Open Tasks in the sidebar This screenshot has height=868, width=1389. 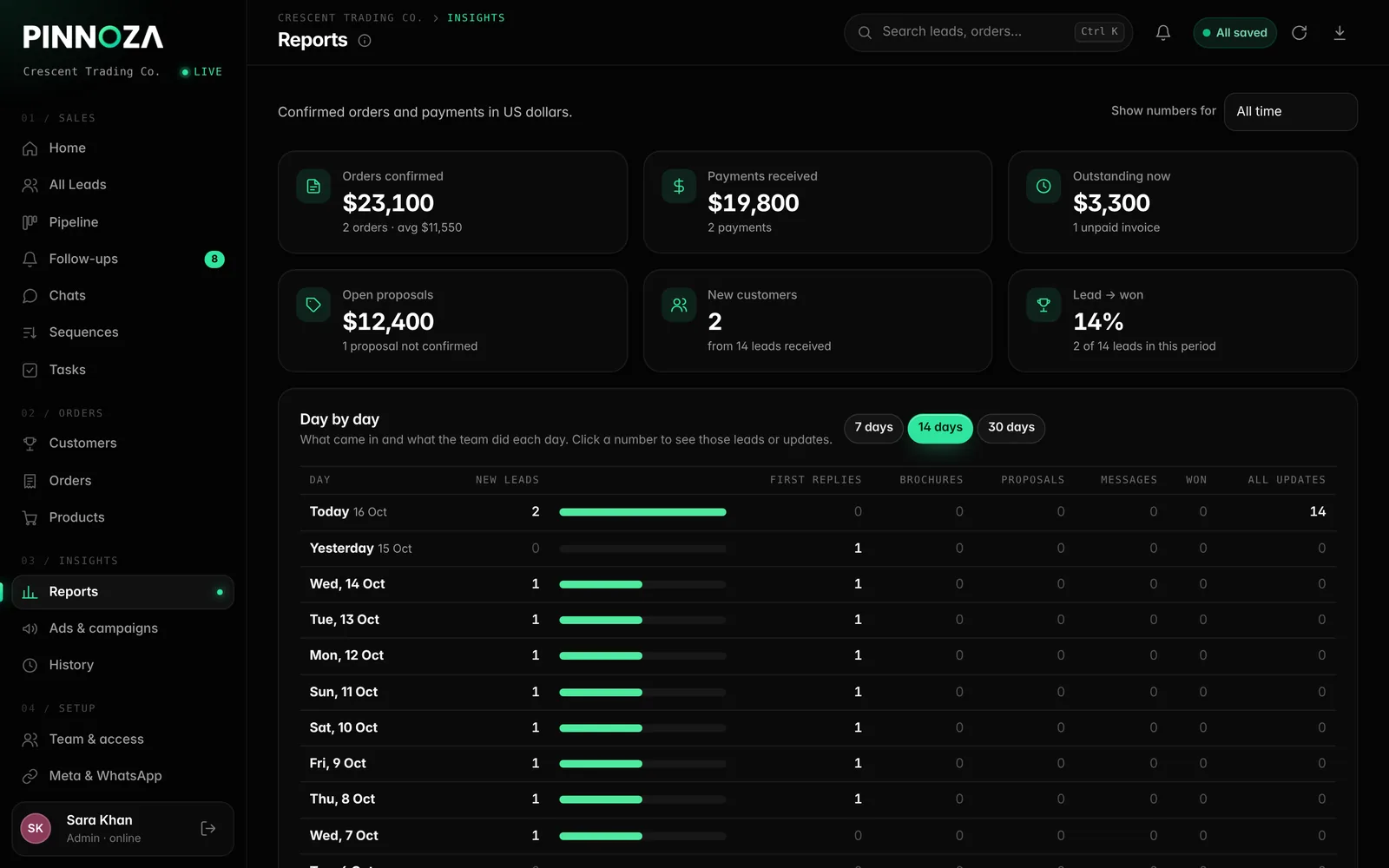click(x=123, y=370)
